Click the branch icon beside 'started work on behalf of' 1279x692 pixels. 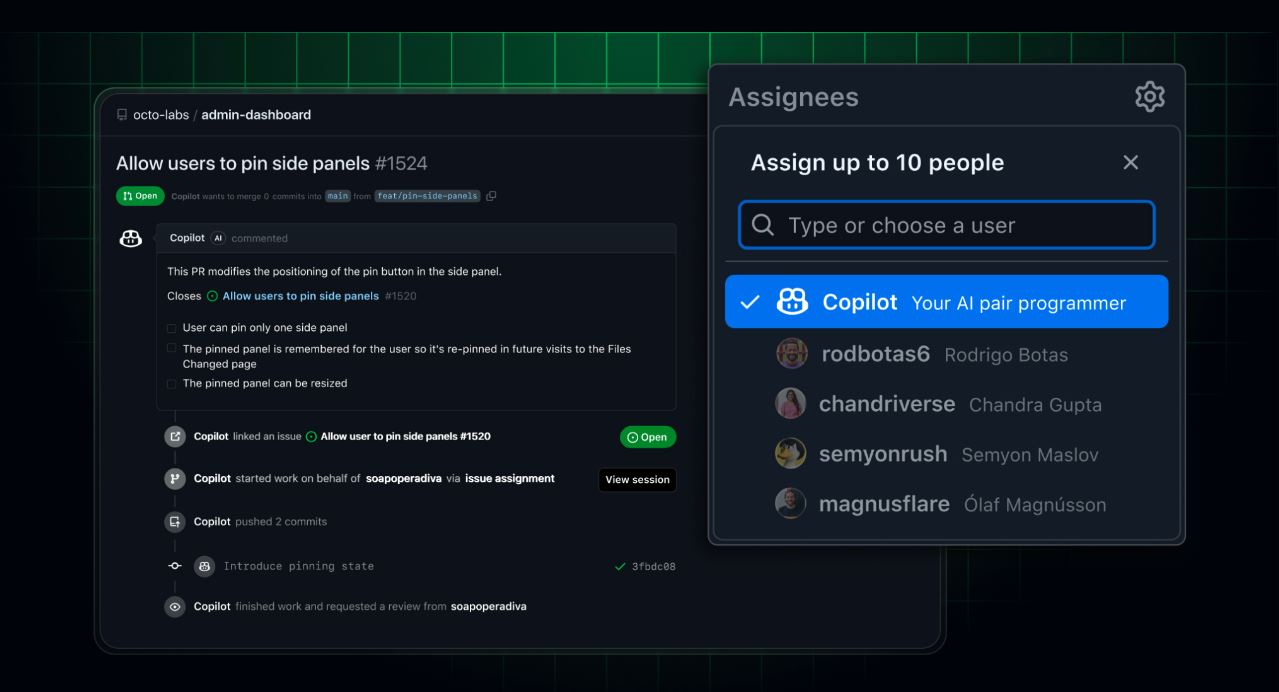click(174, 479)
